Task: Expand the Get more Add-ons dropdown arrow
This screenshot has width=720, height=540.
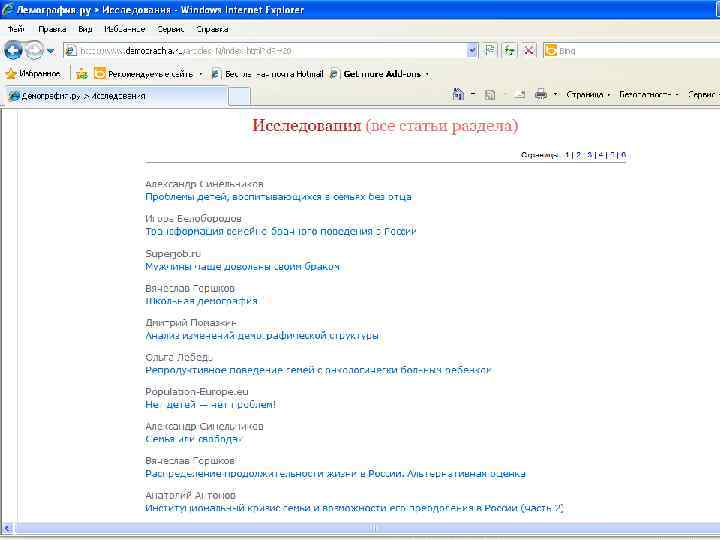Action: (428, 74)
